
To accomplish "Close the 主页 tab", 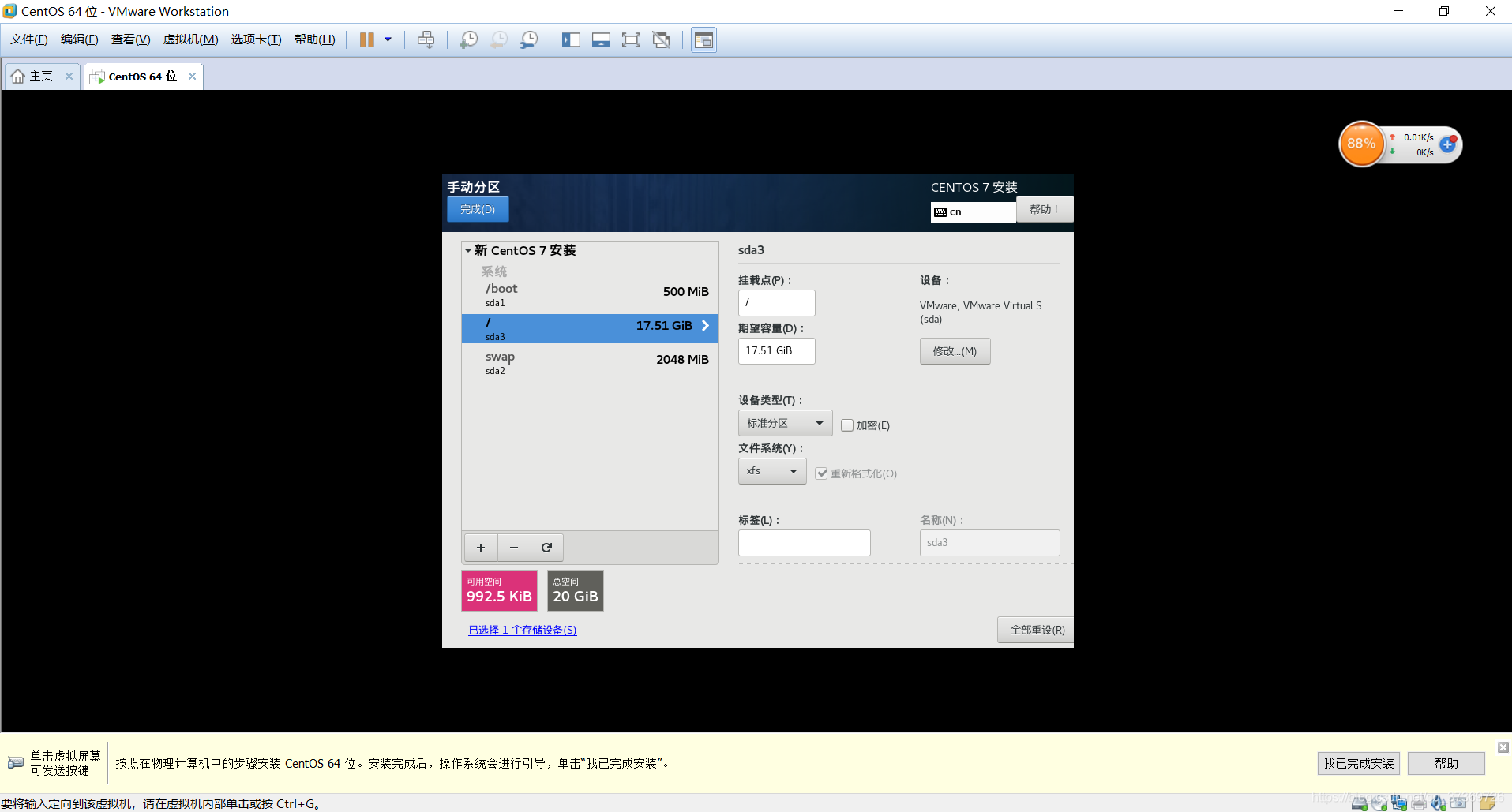I will (x=69, y=77).
